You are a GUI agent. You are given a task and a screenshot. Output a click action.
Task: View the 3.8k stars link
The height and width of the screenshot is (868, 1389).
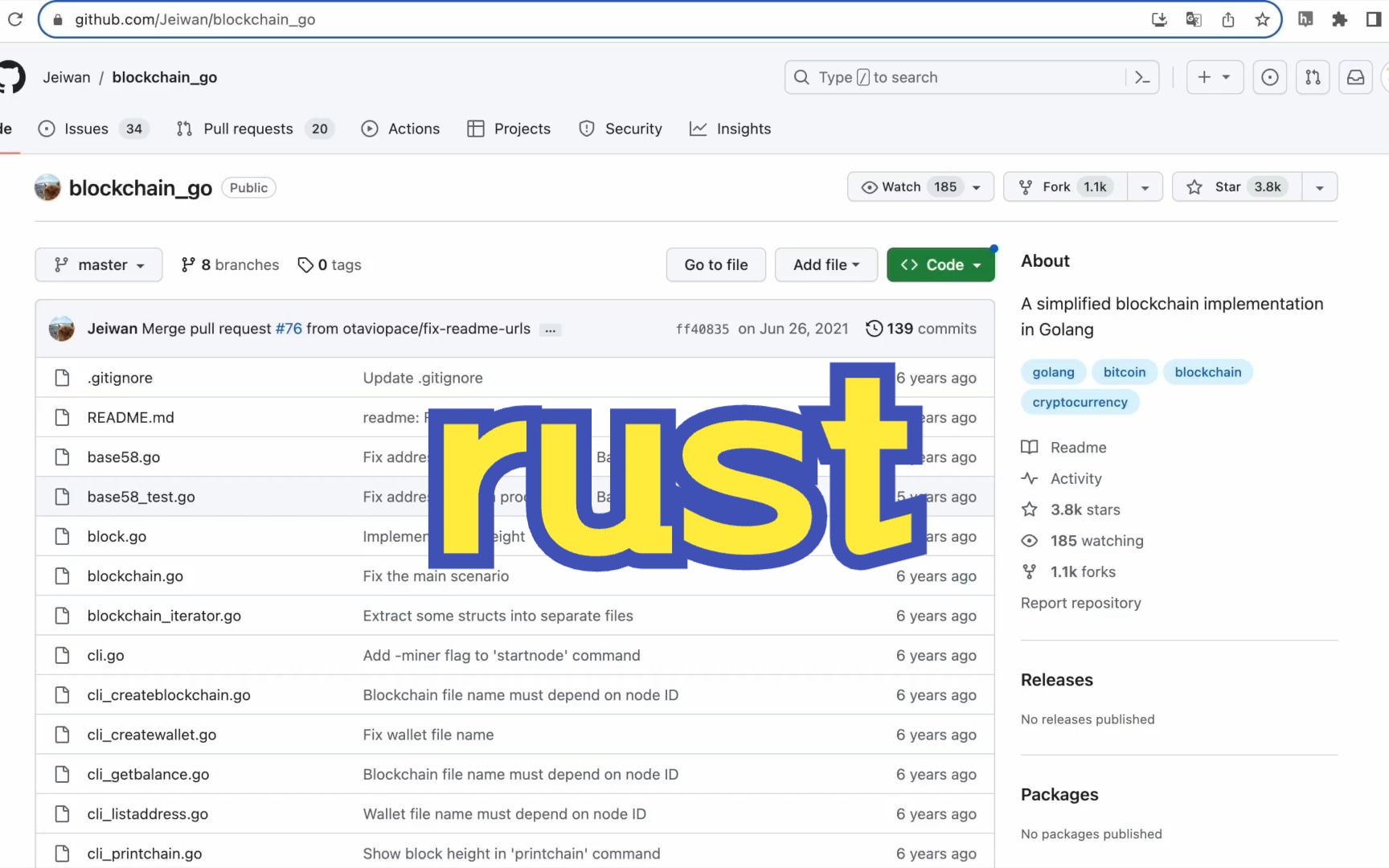(x=1071, y=510)
